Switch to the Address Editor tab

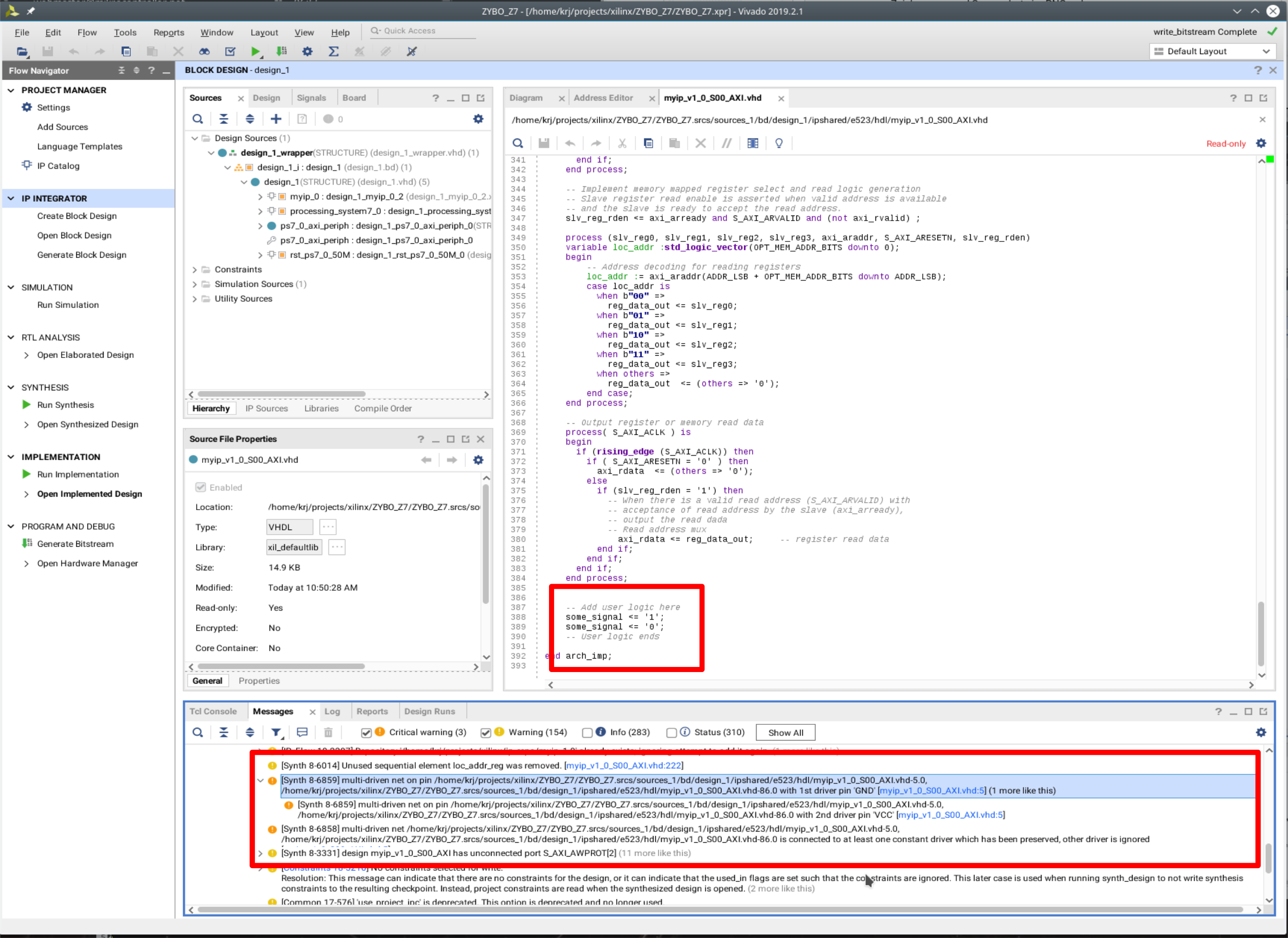click(x=603, y=98)
